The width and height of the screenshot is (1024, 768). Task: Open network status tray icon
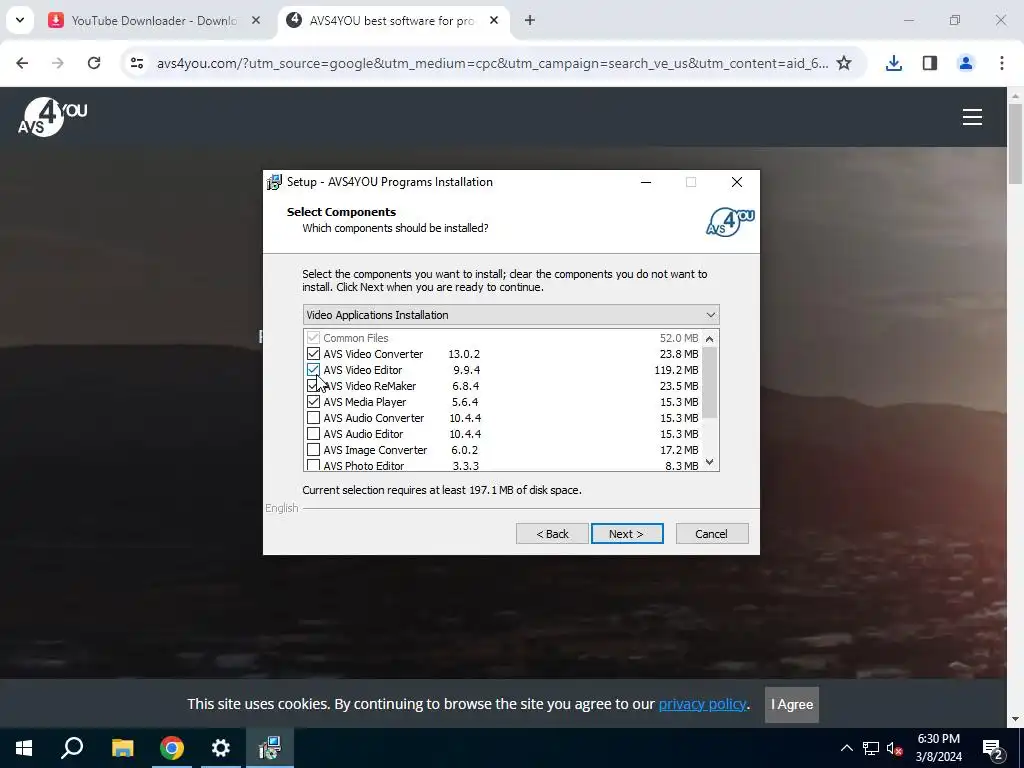coord(871,748)
